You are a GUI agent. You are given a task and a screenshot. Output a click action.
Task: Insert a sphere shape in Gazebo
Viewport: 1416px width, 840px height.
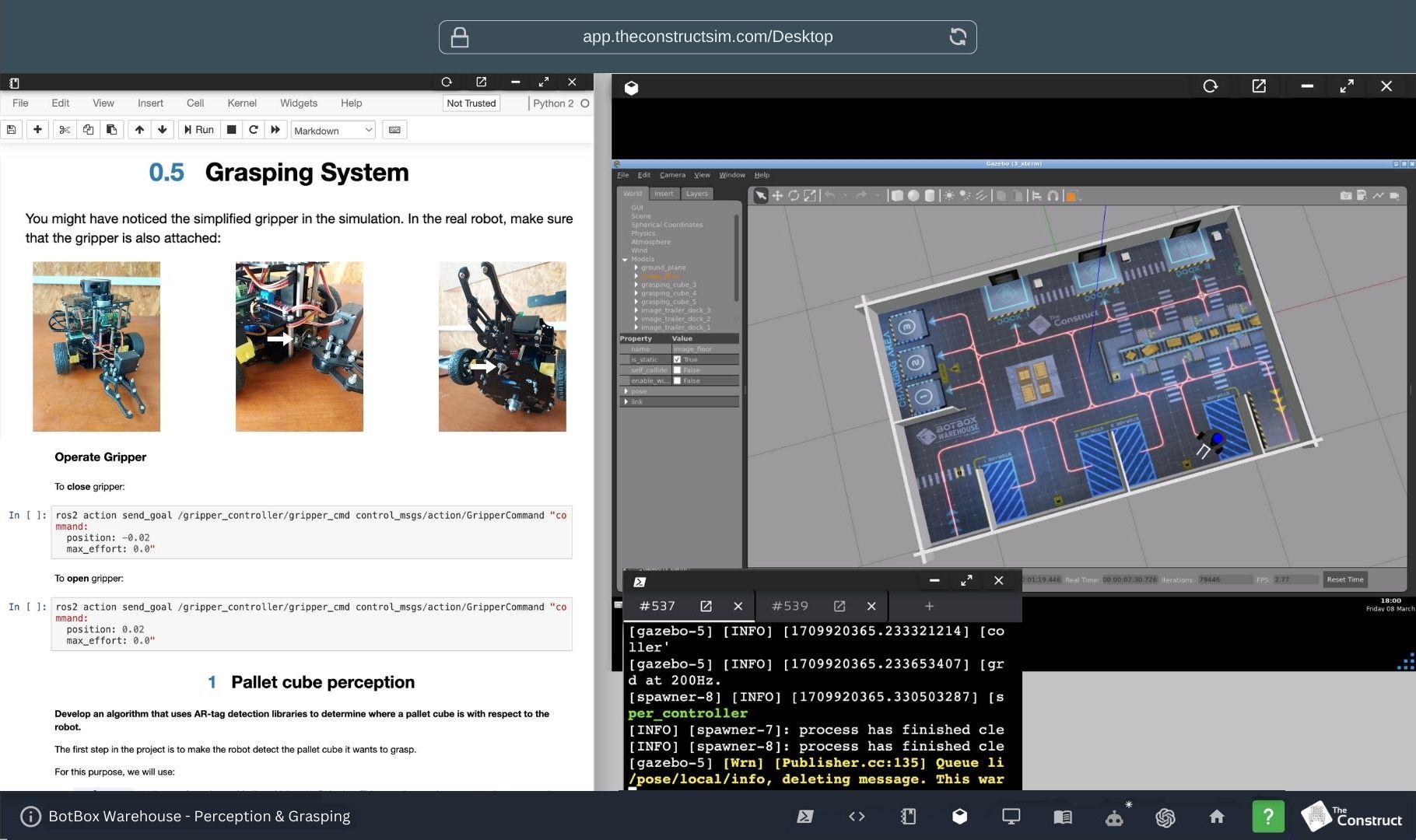pos(913,196)
